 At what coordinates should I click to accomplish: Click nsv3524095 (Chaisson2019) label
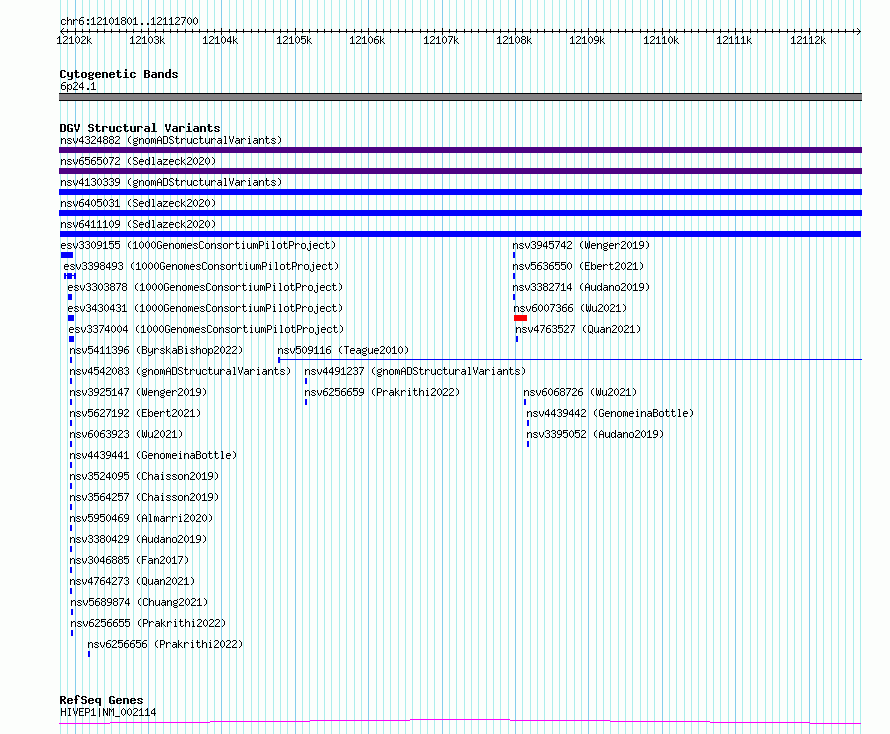[x=144, y=476]
